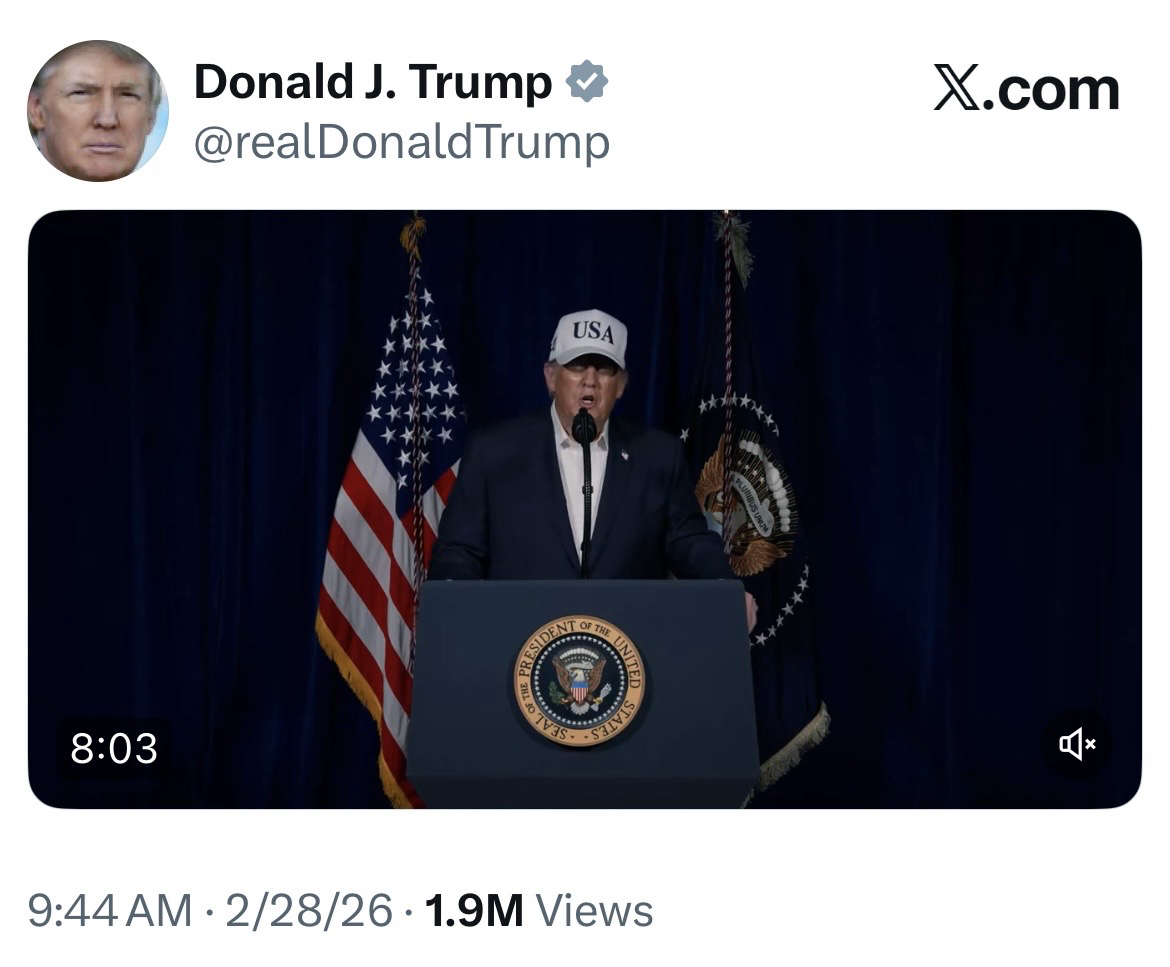The width and height of the screenshot is (1170, 967).
Task: Open the 1.9M view count
Action: [x=474, y=911]
